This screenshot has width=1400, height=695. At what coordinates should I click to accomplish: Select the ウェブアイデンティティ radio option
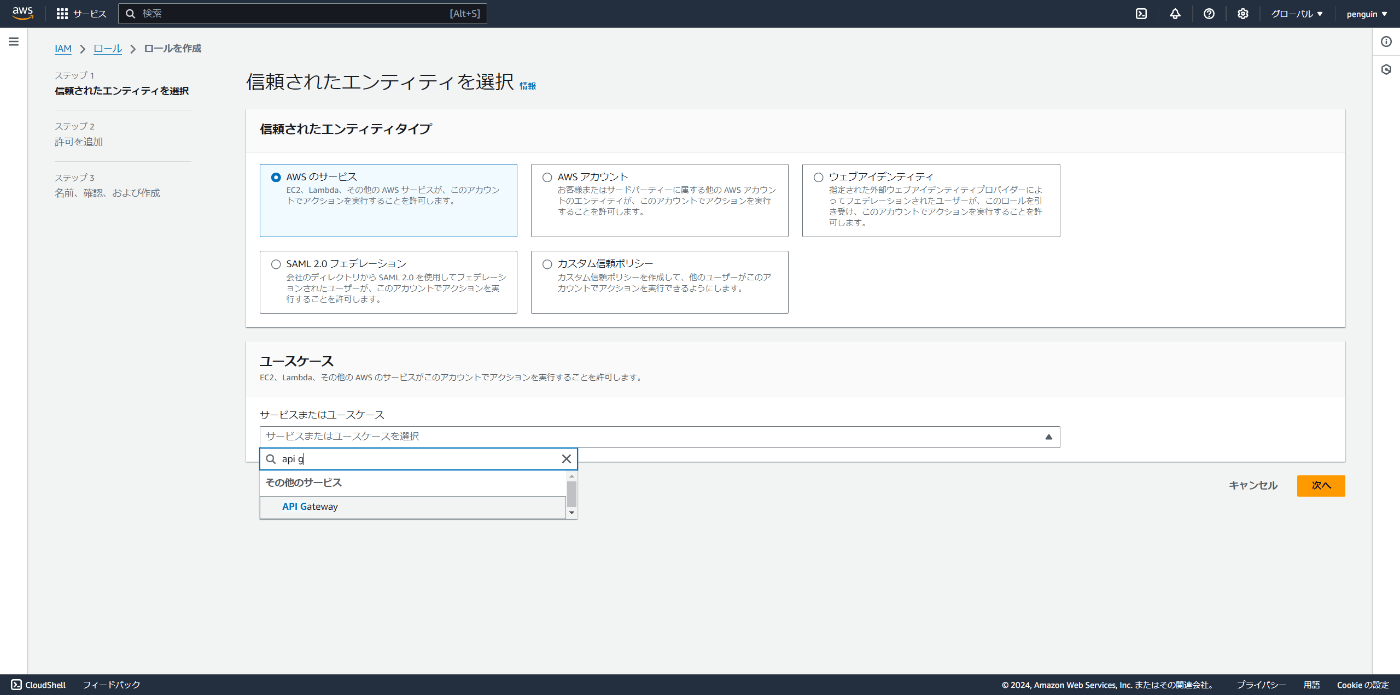click(x=818, y=177)
